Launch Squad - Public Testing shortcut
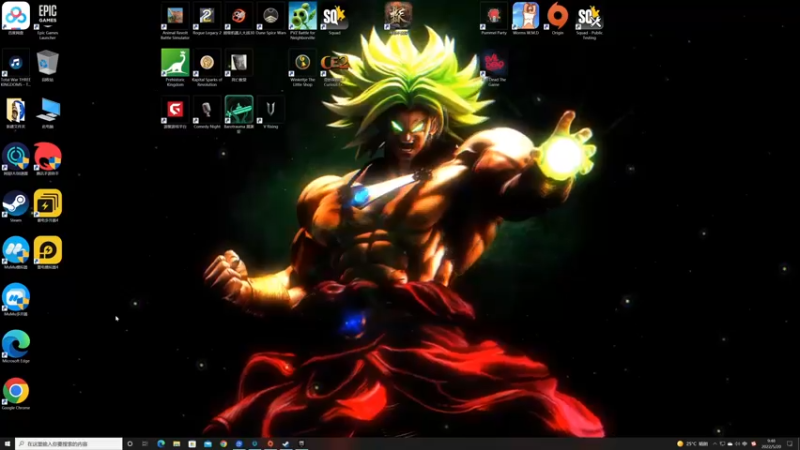 coord(589,20)
